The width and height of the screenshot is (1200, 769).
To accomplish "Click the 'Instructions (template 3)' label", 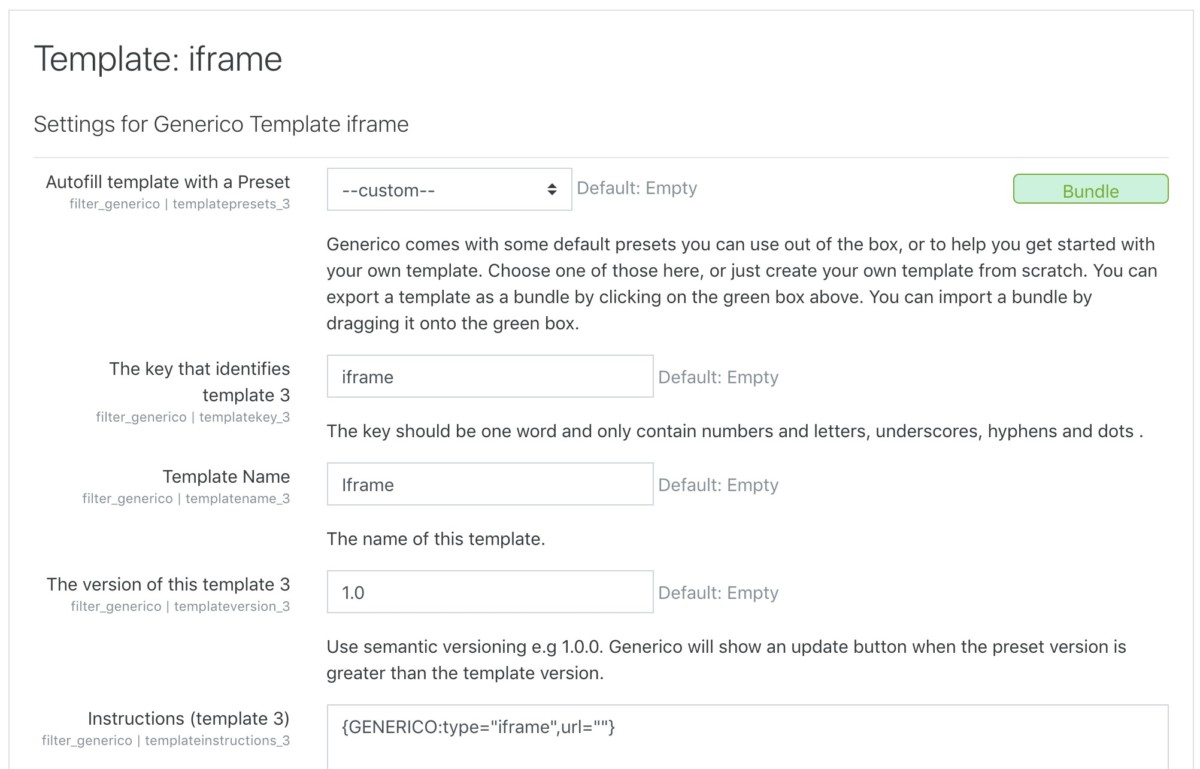I will tap(189, 719).
